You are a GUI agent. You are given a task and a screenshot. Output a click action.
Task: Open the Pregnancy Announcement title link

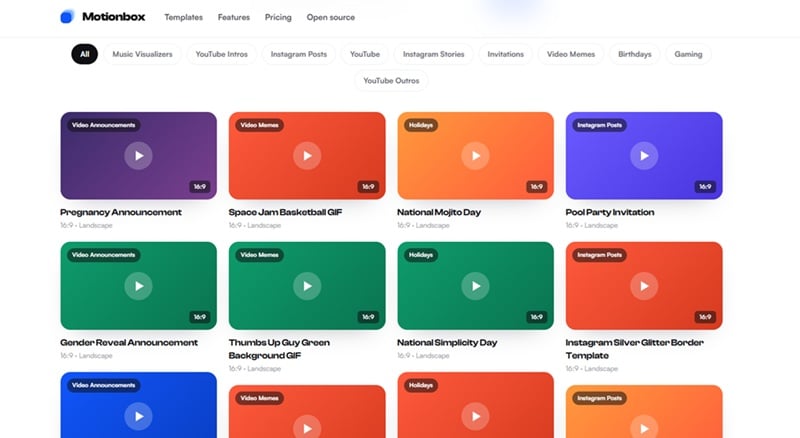tap(121, 212)
